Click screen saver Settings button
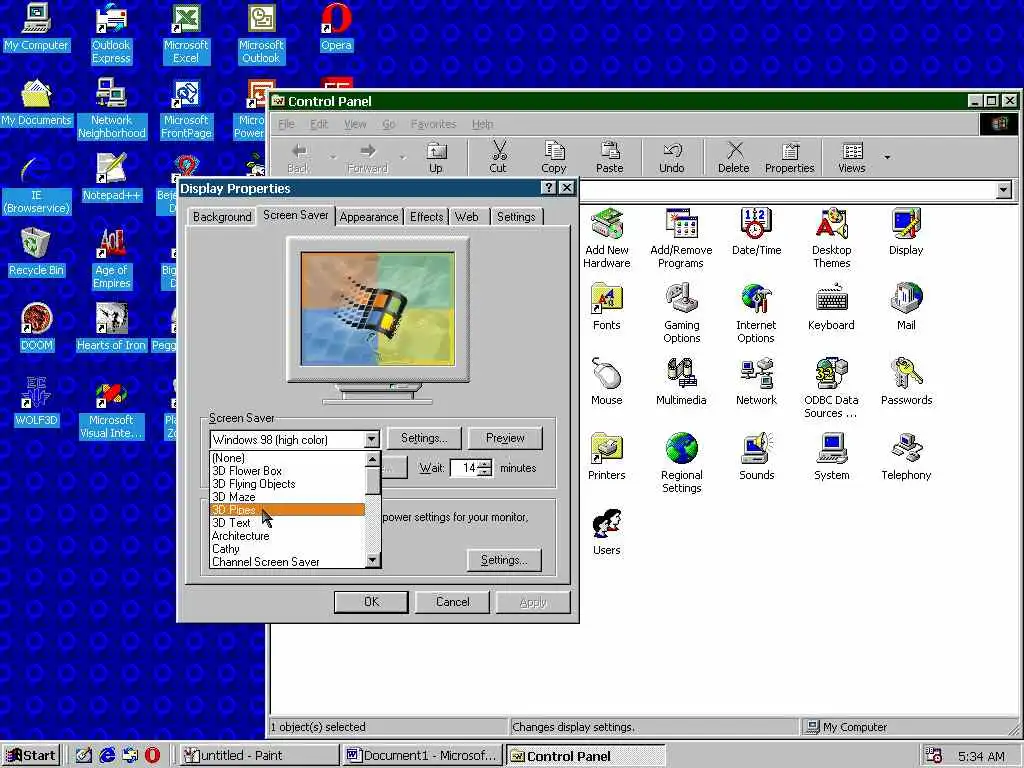1024x768 pixels. 424,438
